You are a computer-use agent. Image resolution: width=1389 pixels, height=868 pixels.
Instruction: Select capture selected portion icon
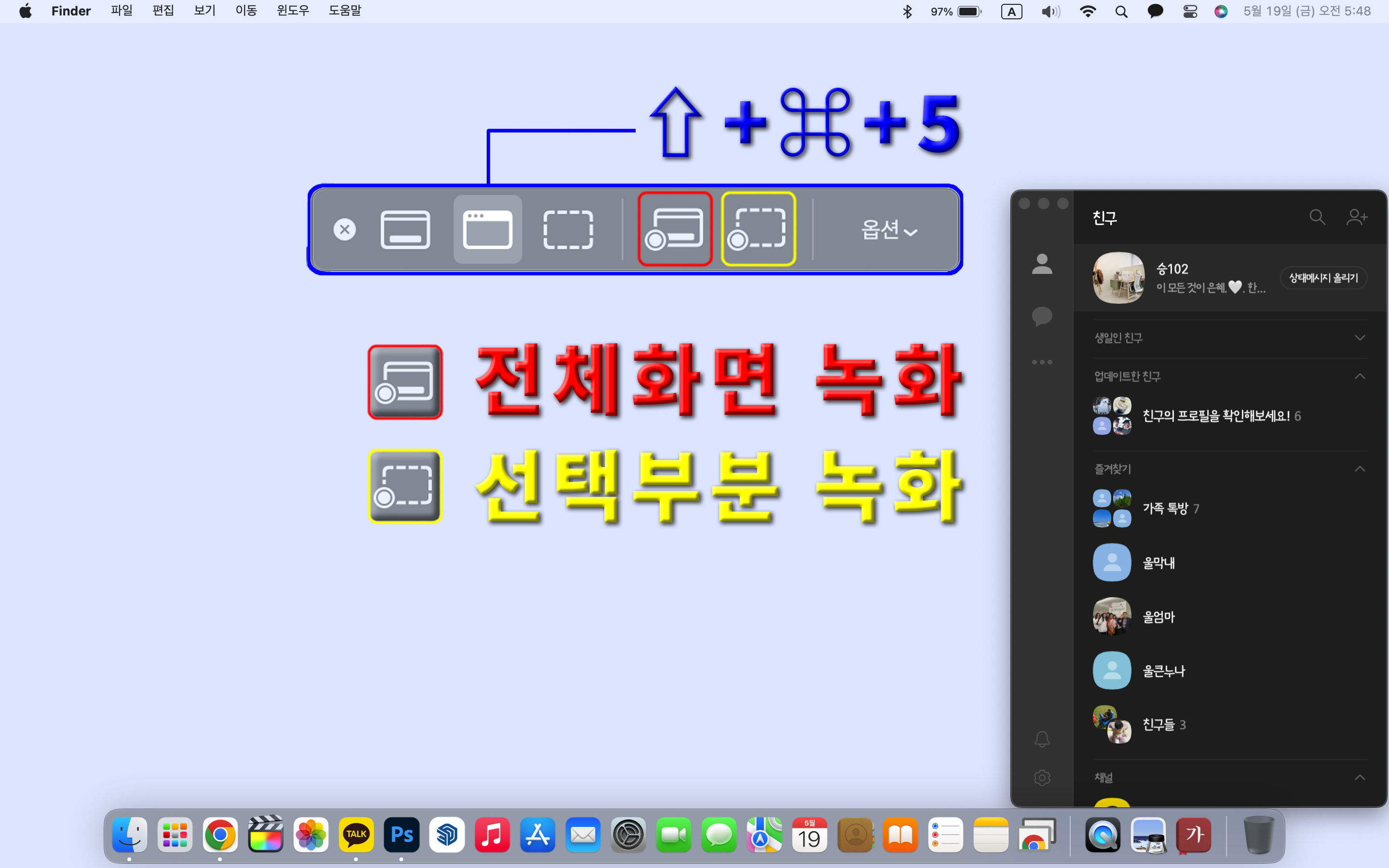[x=568, y=230]
